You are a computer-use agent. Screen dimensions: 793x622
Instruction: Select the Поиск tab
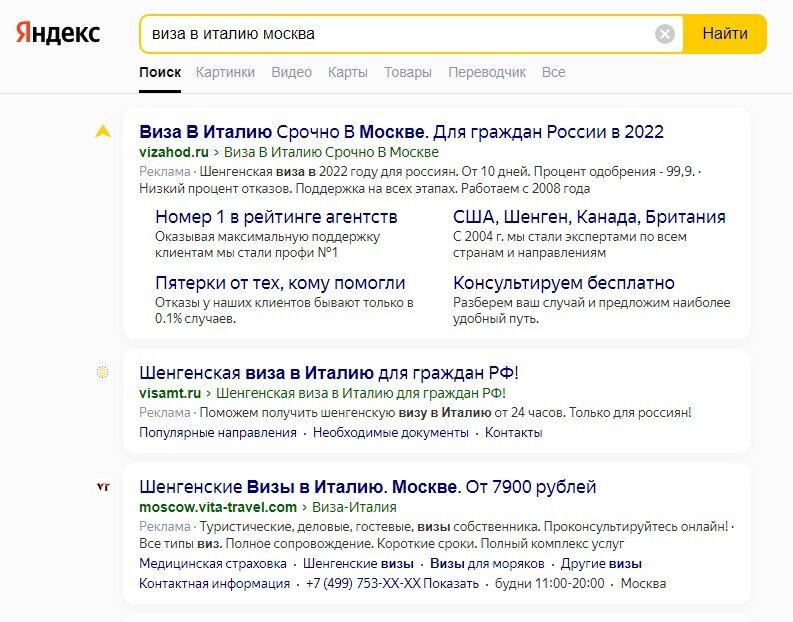coord(160,72)
